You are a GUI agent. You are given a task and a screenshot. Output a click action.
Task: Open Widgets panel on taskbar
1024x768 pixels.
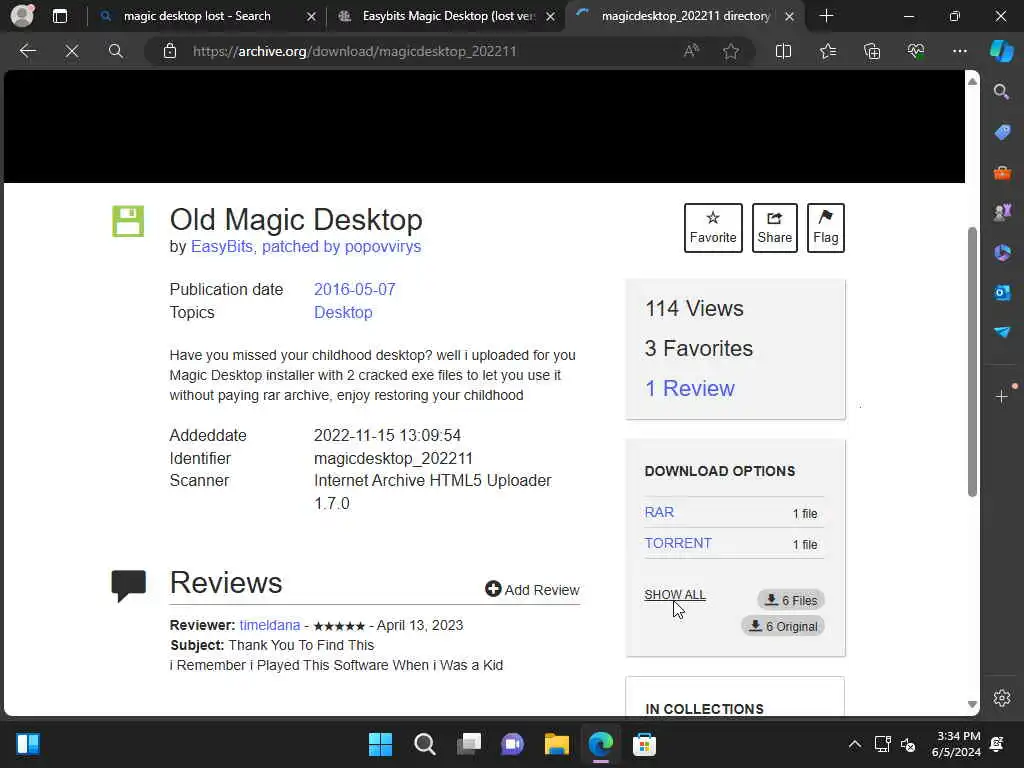click(x=28, y=744)
